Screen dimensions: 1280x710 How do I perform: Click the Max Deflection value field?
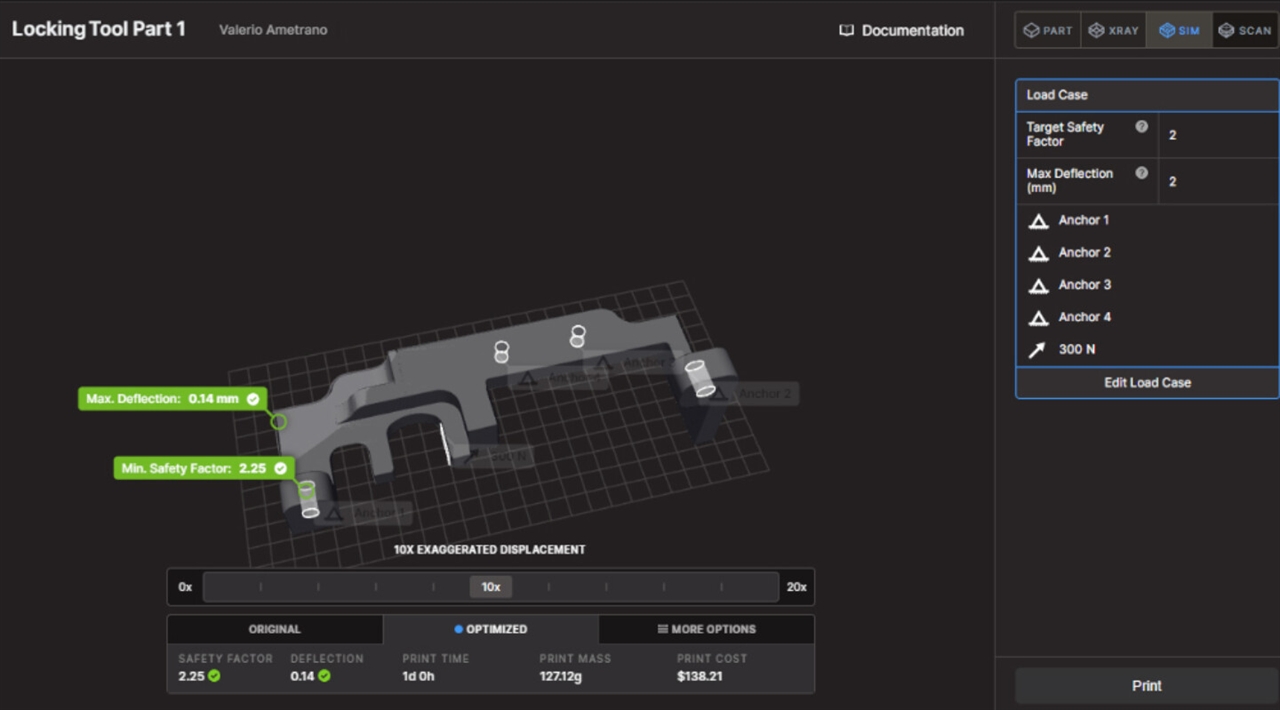point(1217,181)
